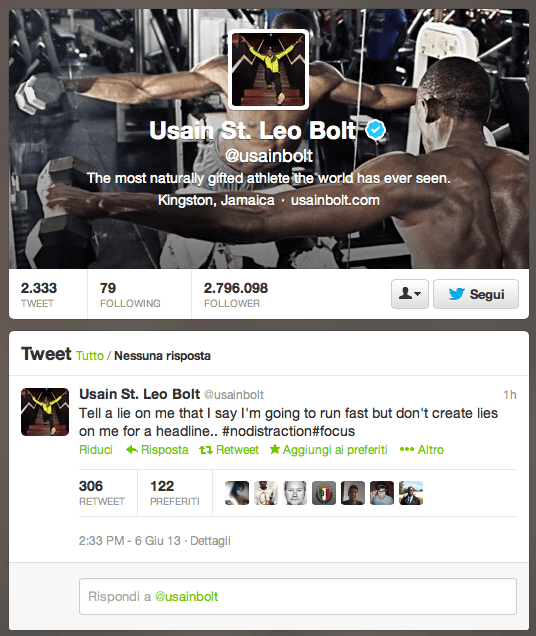Open the Dettagli tweet details link

210,541
